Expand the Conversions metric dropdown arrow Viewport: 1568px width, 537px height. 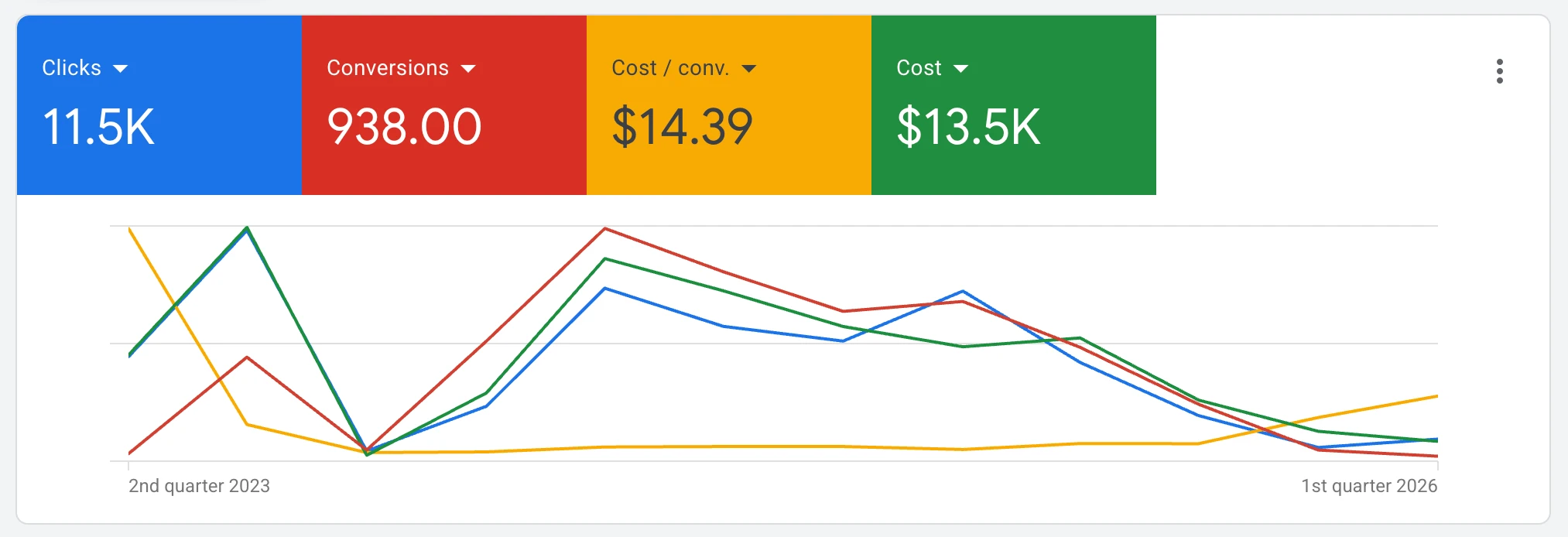coord(468,69)
